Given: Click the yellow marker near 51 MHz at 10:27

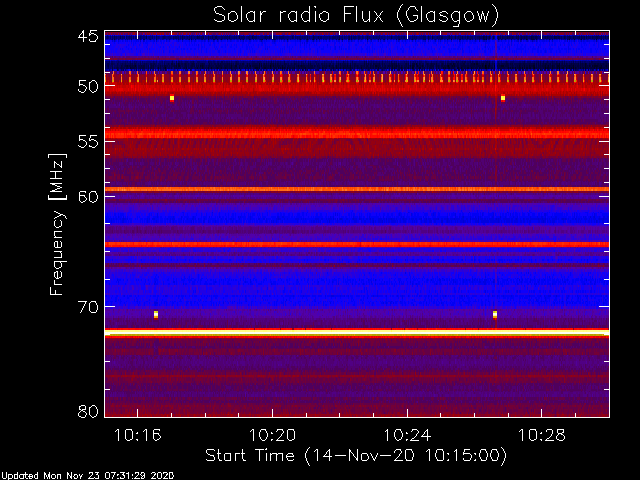Looking at the screenshot, I should coord(503,98).
